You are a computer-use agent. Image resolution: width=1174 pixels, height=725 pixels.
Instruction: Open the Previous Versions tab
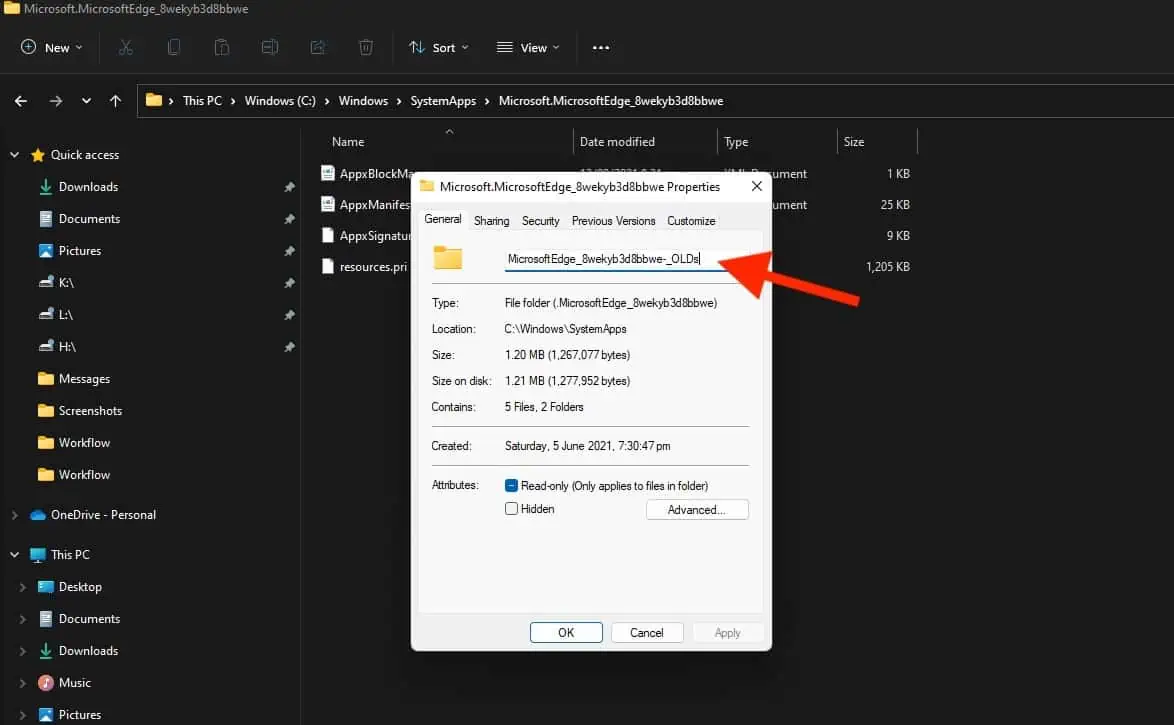click(613, 221)
